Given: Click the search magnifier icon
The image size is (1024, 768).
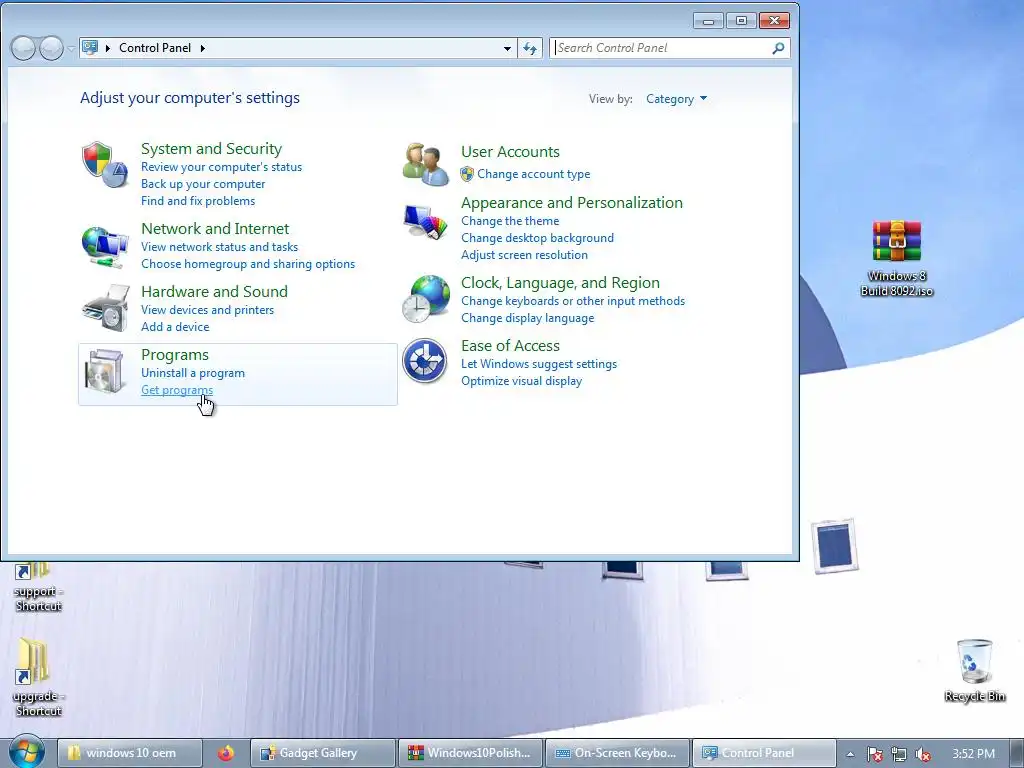Looking at the screenshot, I should 778,48.
